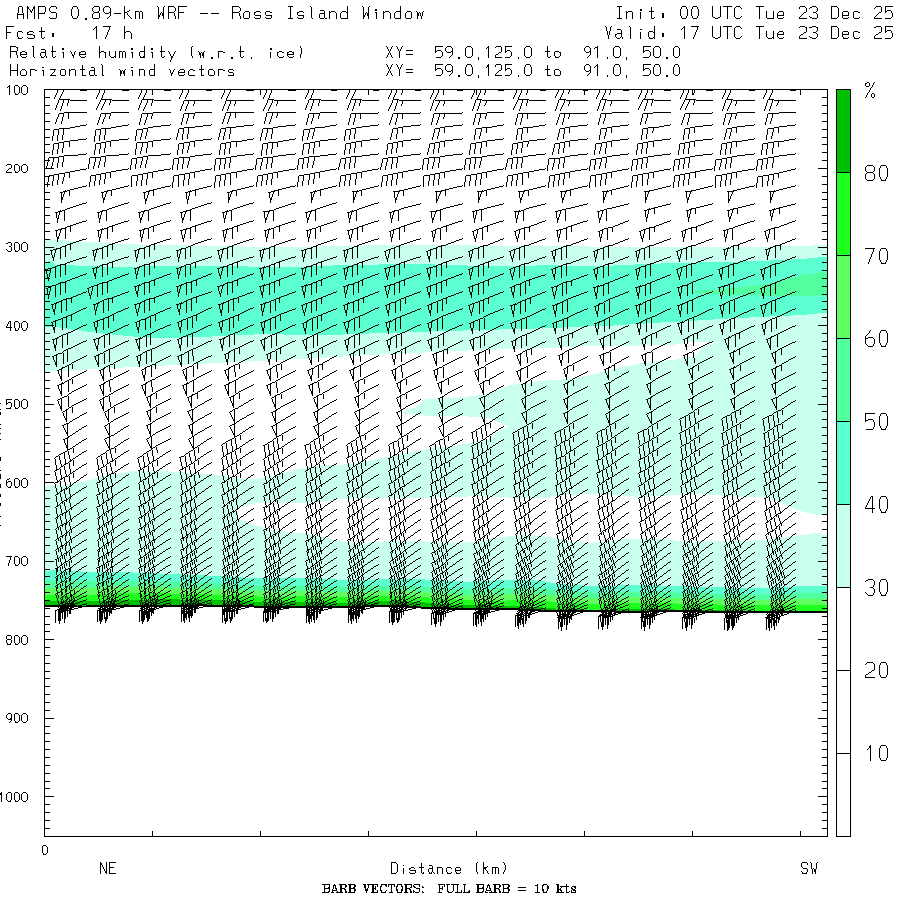
Task: Select the pale cyan 30–40 colorbar segment
Action: pyautogui.click(x=843, y=545)
